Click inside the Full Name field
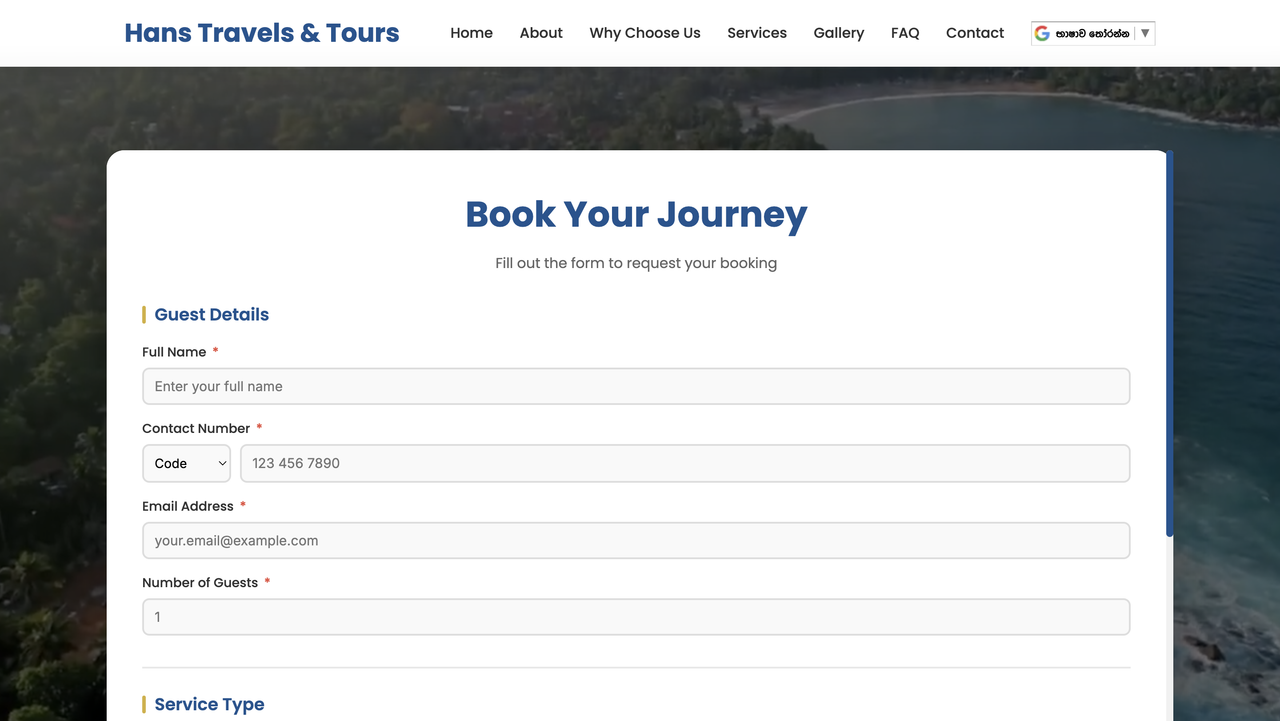The image size is (1280, 721). point(636,386)
